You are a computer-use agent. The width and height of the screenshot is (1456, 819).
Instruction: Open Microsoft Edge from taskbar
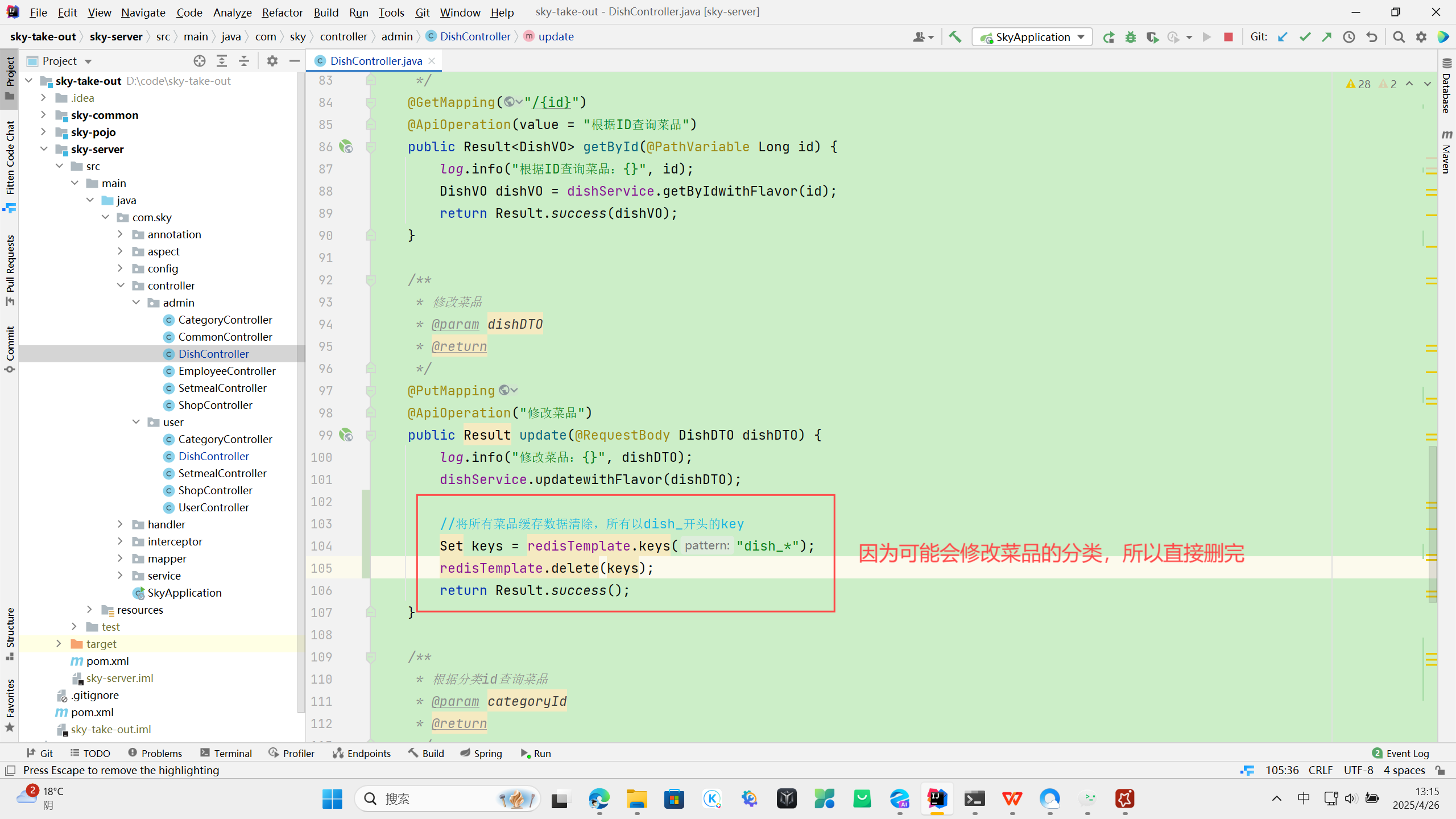[599, 799]
